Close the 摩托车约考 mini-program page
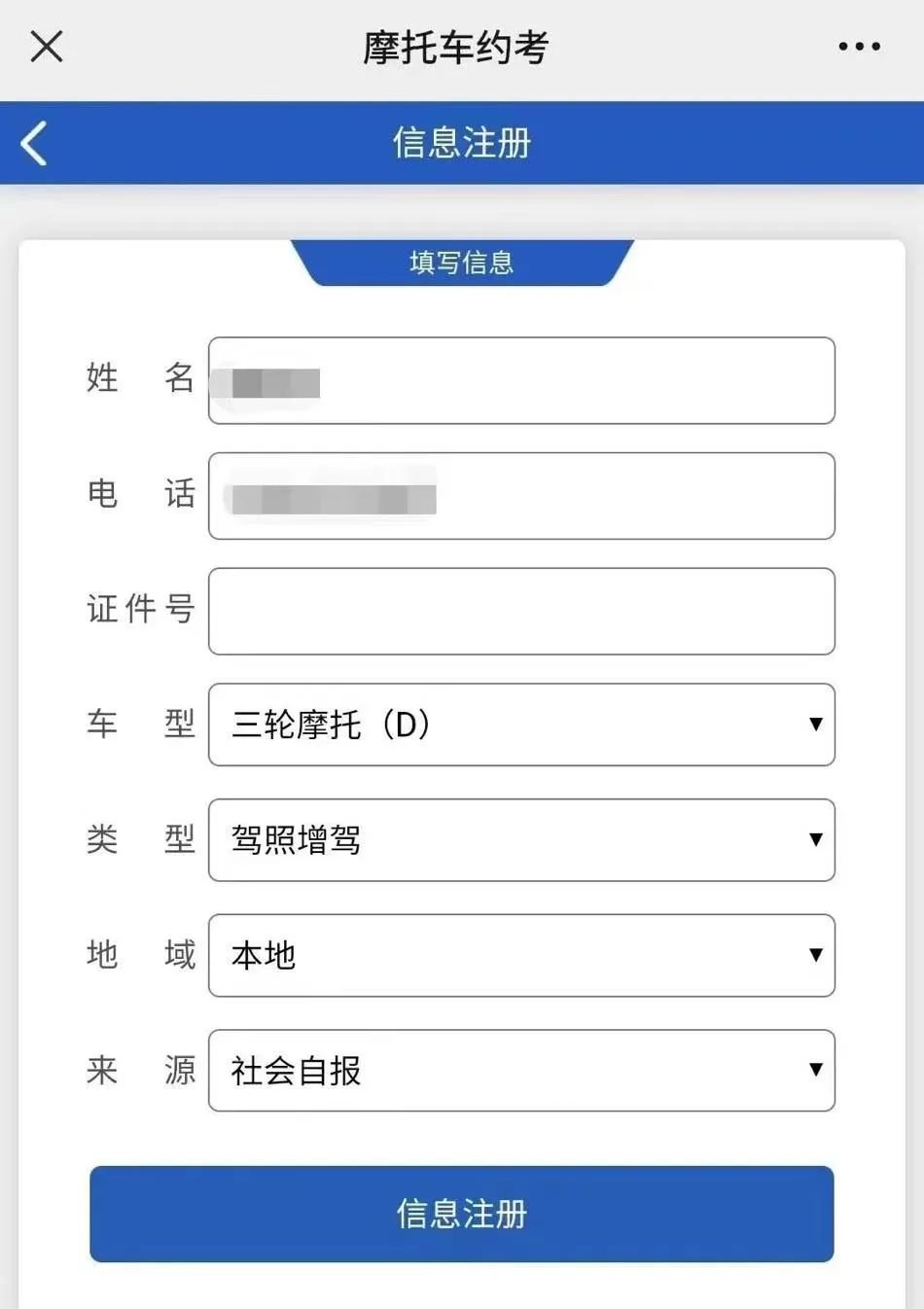 pos(47,46)
